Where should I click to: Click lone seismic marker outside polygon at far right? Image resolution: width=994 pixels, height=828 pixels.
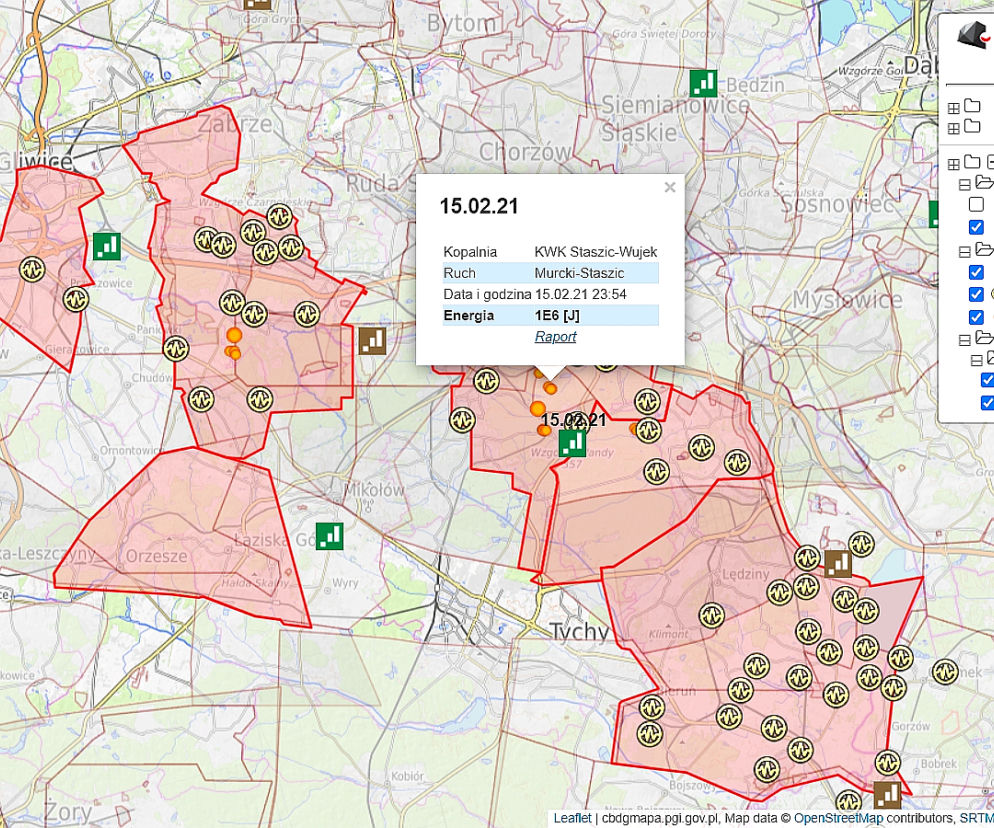945,672
